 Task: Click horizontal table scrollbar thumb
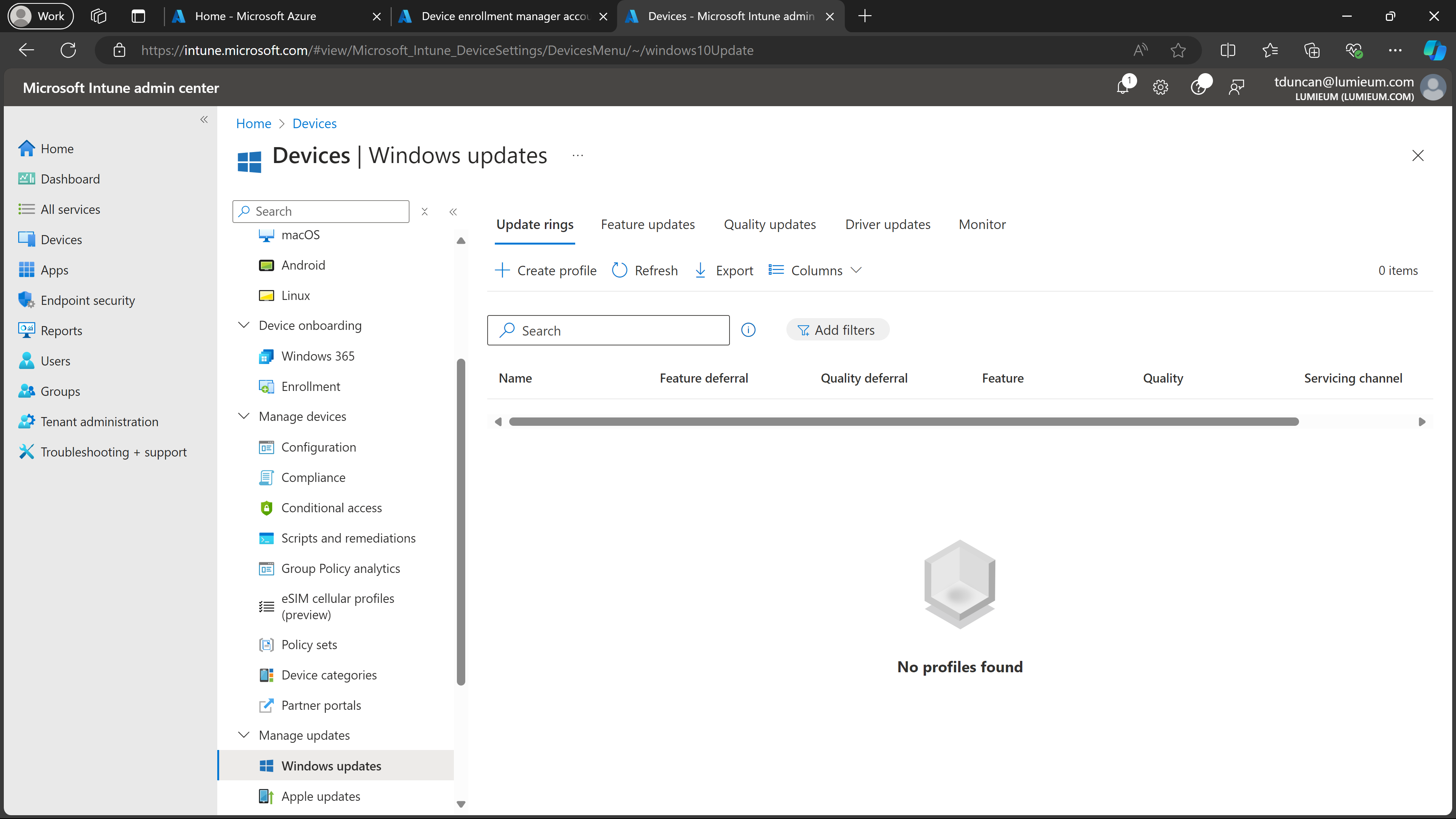pos(903,422)
